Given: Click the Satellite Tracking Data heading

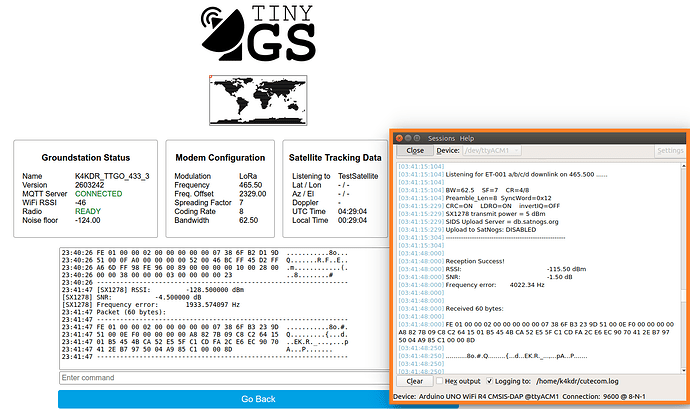Looking at the screenshot, I should pos(335,158).
